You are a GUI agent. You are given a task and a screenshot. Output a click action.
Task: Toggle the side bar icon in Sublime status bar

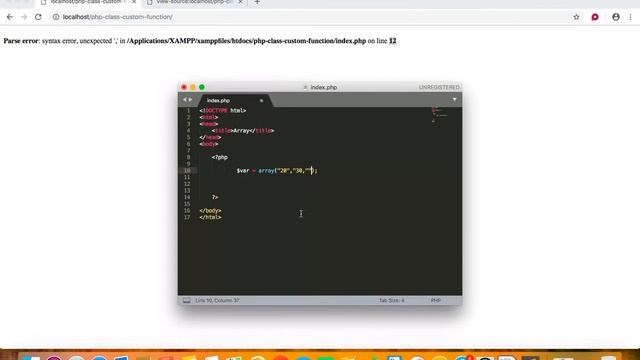(187, 300)
